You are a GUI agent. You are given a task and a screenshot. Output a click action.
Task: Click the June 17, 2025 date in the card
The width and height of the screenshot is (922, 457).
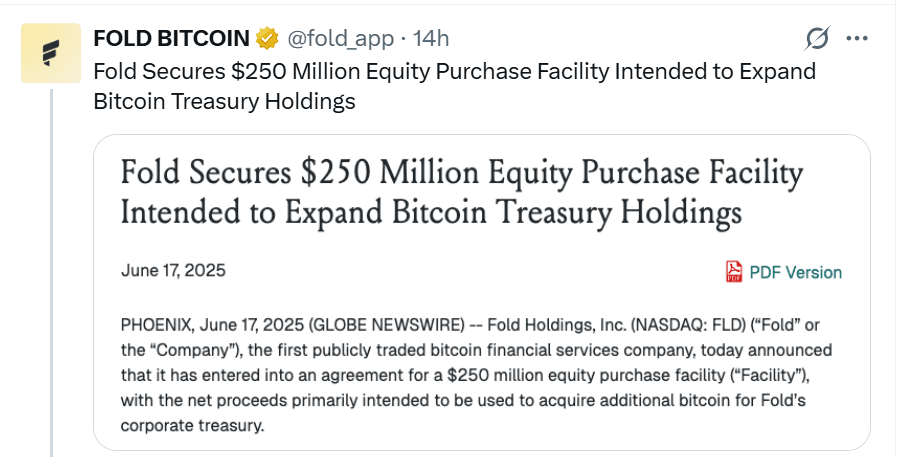click(173, 270)
